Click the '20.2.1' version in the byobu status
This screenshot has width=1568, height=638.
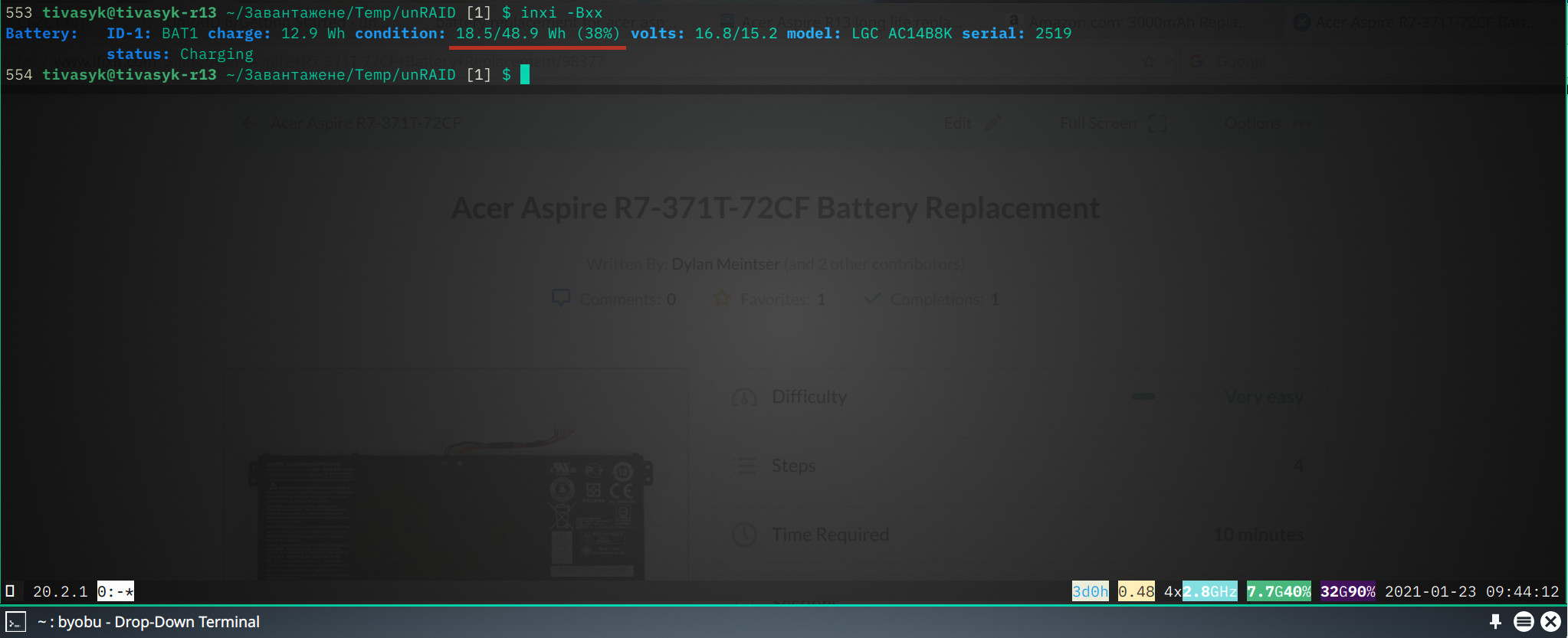click(x=60, y=591)
